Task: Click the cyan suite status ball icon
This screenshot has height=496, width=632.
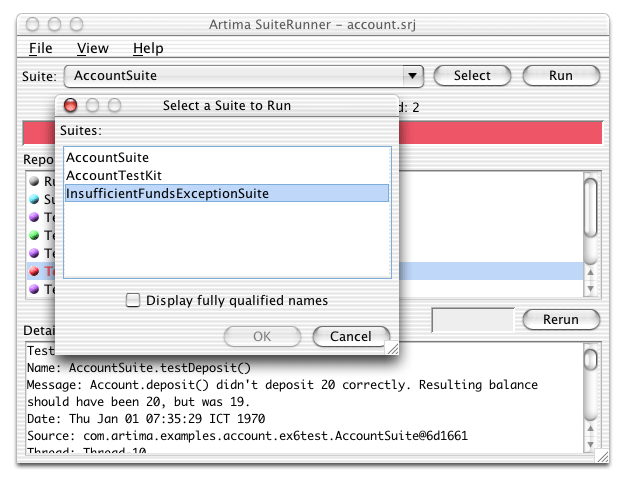Action: pyautogui.click(x=34, y=199)
